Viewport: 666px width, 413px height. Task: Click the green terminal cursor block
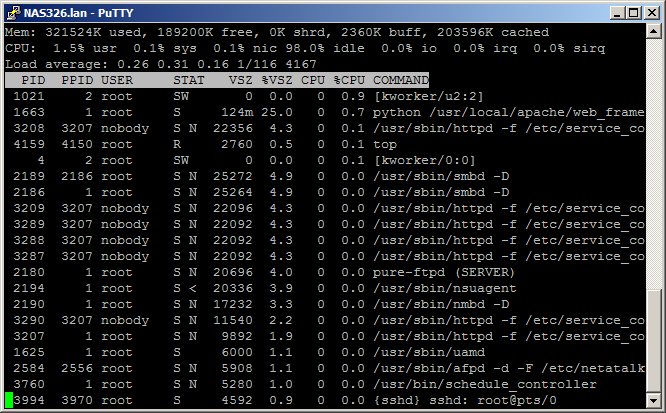(x=9, y=400)
